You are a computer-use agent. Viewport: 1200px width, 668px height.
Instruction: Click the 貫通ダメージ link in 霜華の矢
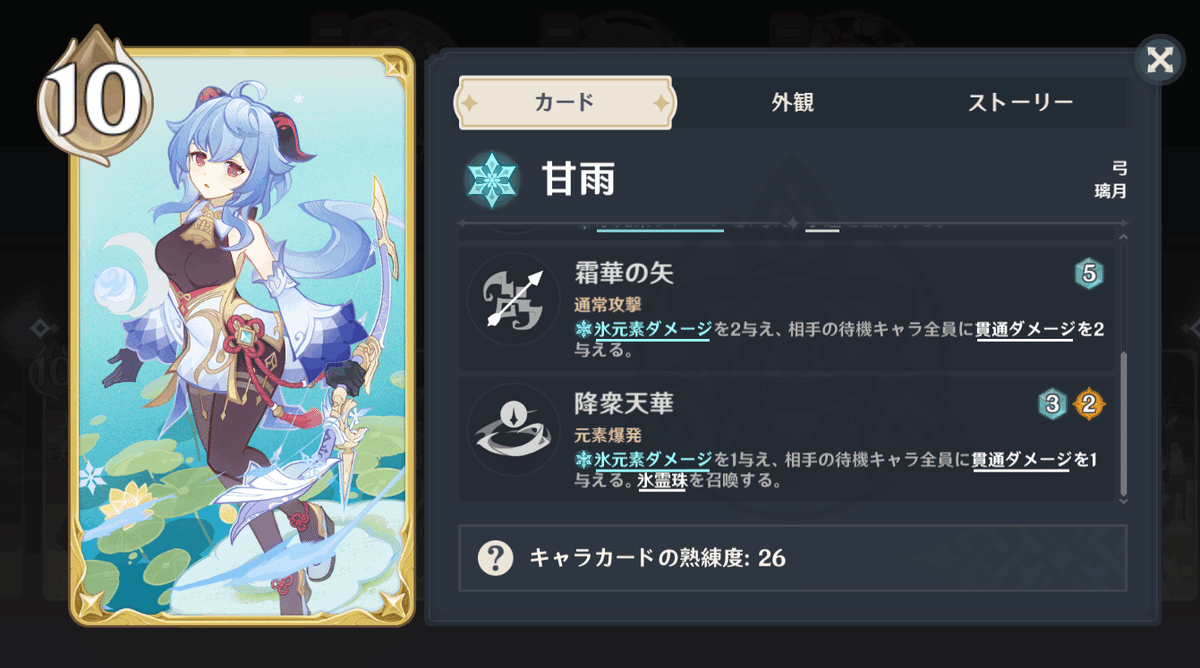tap(1025, 329)
